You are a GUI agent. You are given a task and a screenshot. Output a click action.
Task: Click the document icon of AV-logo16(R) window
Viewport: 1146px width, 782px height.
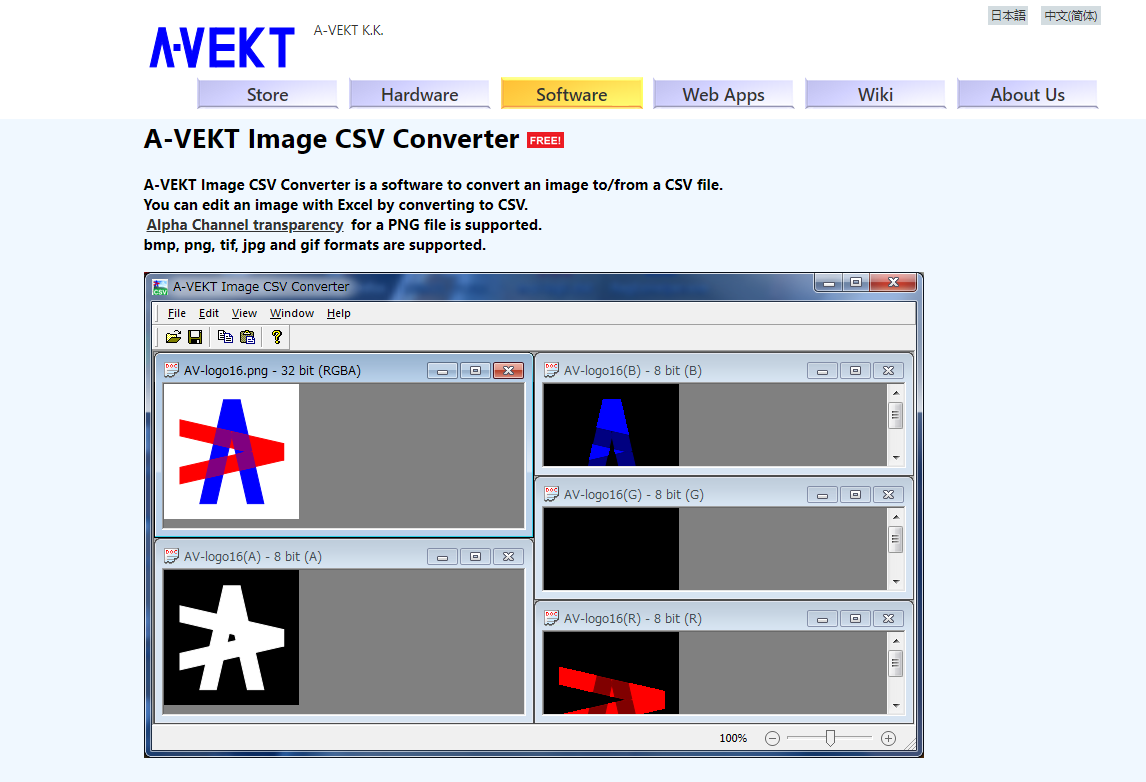tap(552, 618)
